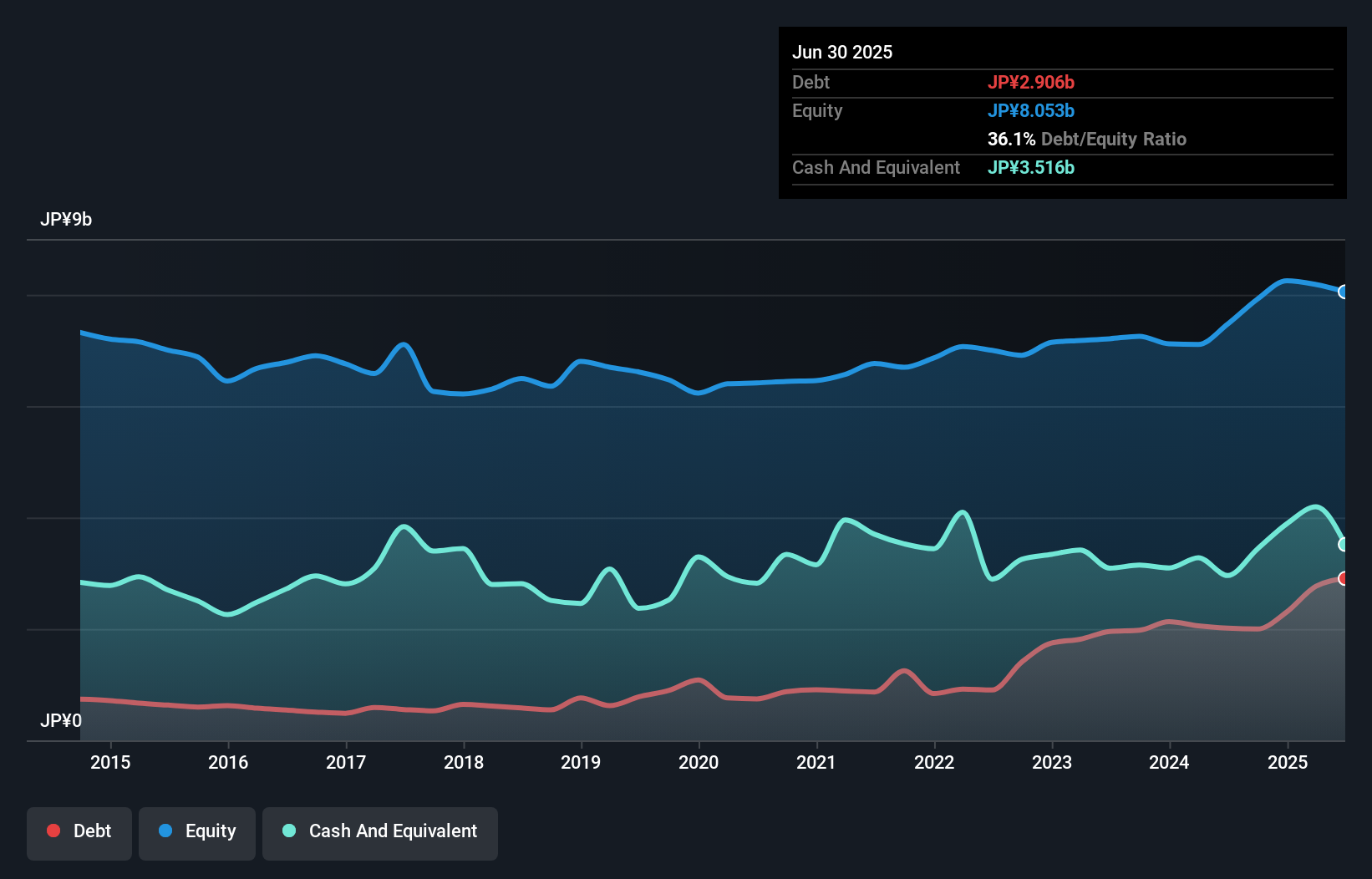The width and height of the screenshot is (1372, 879).
Task: Click the red dot in the Debt value row
Action: (x=1032, y=82)
